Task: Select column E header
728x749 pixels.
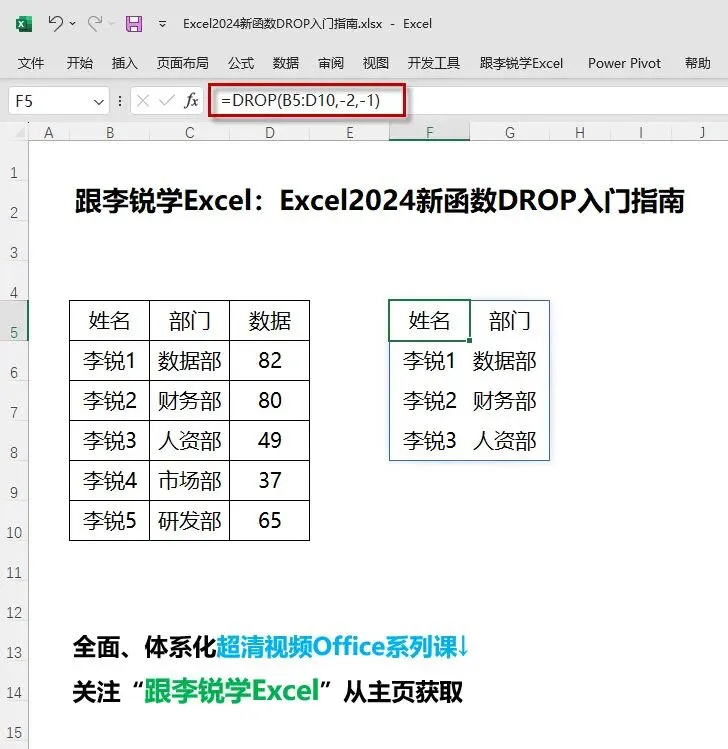Action: coord(350,132)
